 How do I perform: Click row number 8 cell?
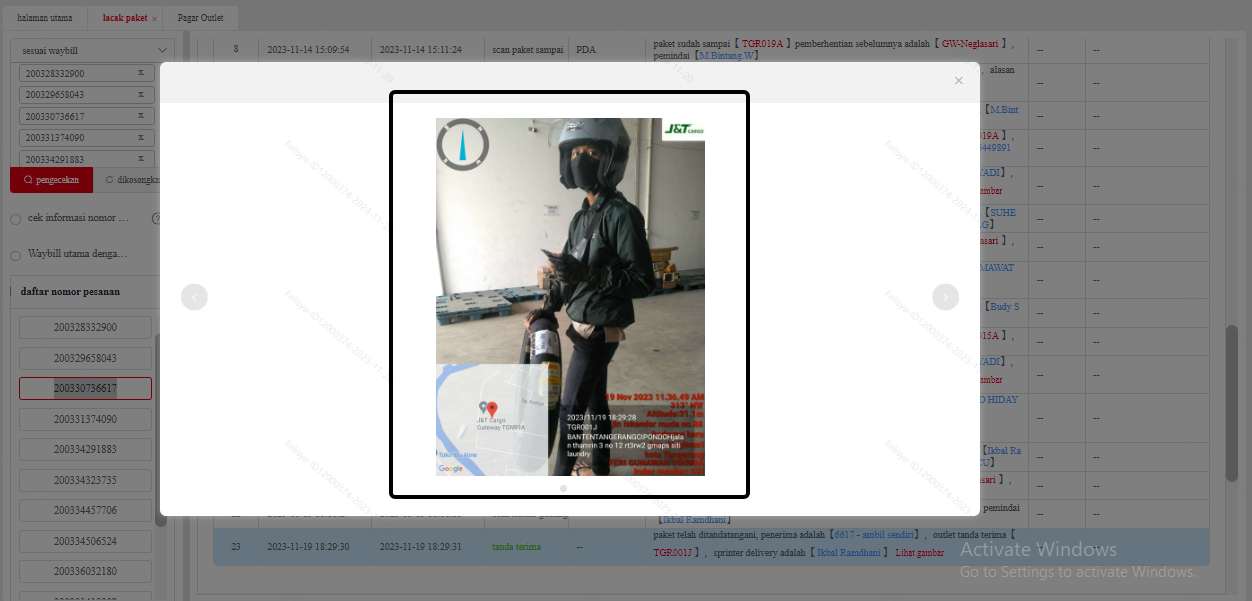pyautogui.click(x=236, y=50)
